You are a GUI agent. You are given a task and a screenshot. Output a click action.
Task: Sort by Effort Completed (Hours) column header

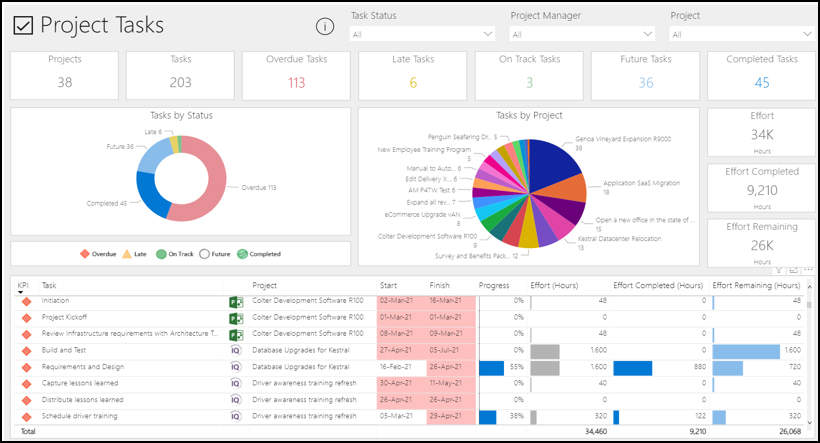click(x=658, y=286)
